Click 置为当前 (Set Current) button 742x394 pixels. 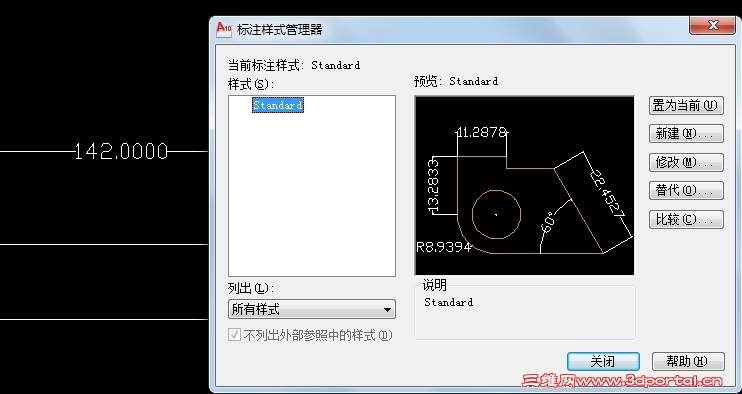click(686, 105)
